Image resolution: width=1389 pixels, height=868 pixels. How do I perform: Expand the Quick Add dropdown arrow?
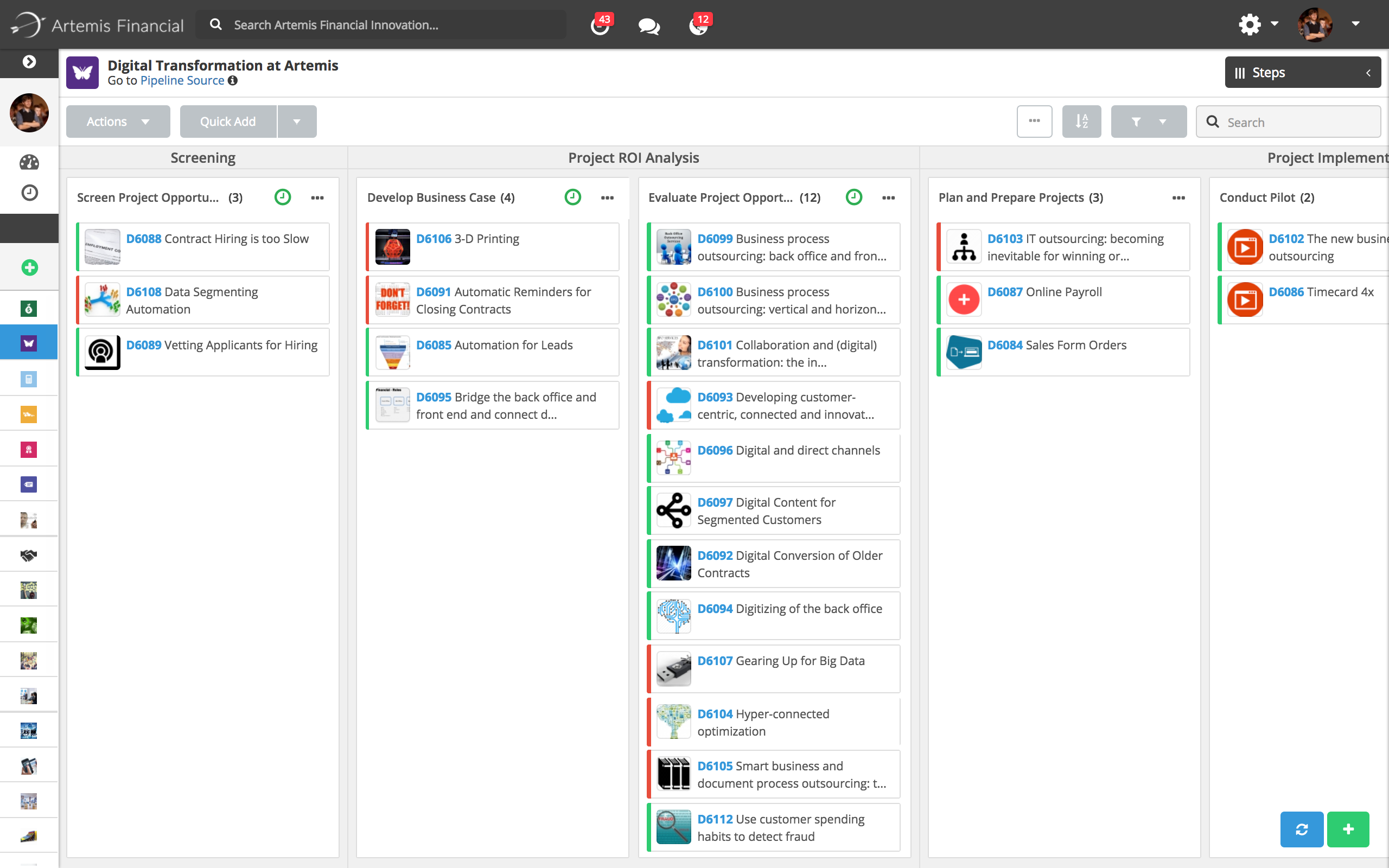point(297,121)
